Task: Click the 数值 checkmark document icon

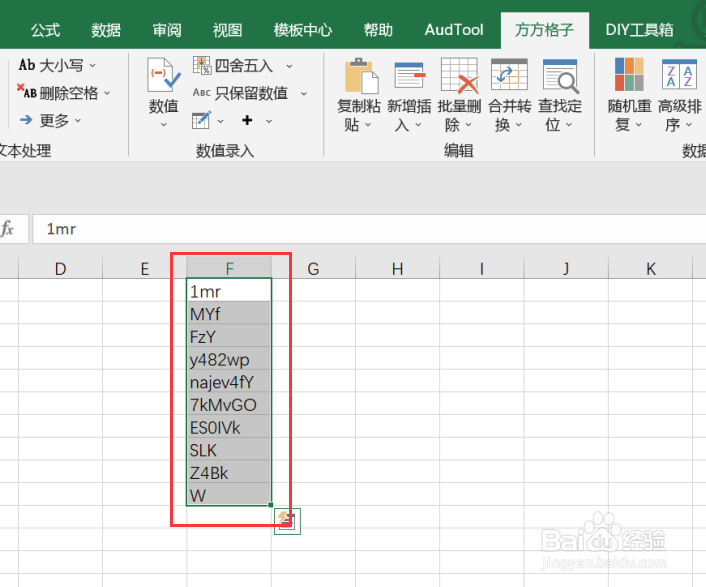Action: point(163,75)
